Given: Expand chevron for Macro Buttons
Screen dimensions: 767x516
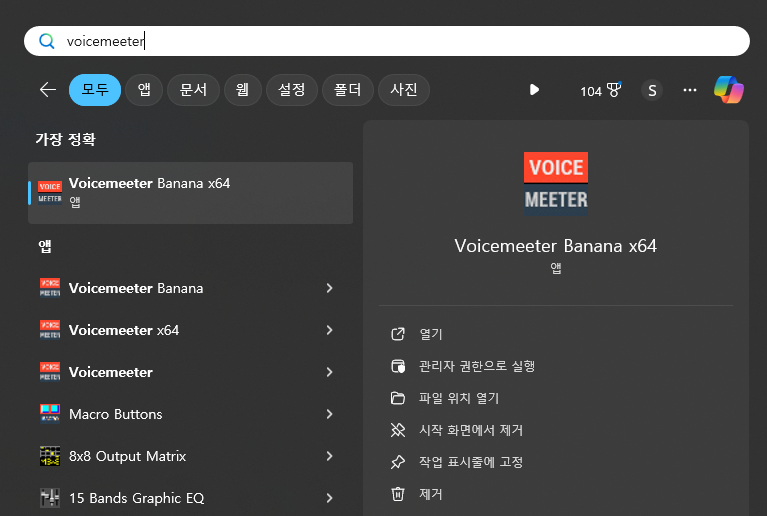Looking at the screenshot, I should point(330,414).
